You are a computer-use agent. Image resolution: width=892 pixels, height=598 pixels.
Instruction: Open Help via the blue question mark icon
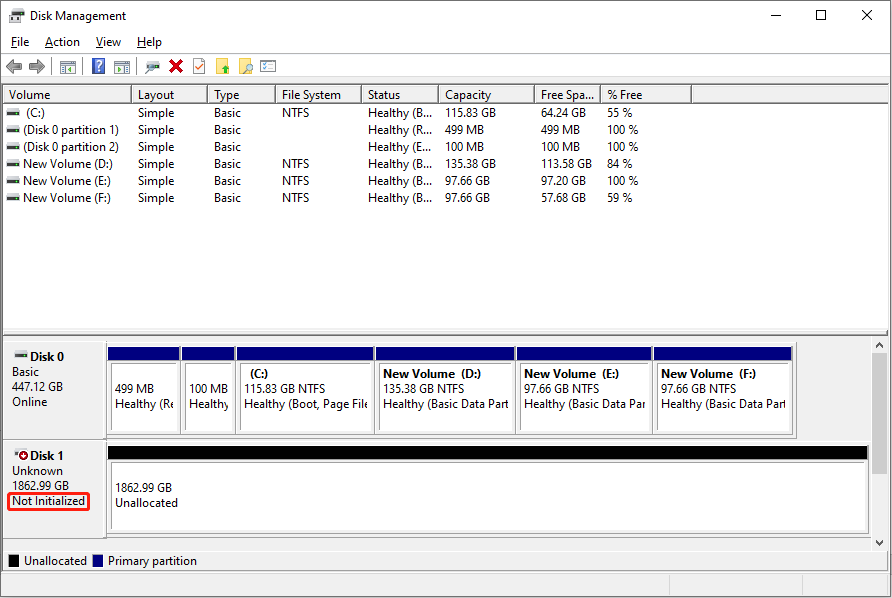(x=98, y=67)
